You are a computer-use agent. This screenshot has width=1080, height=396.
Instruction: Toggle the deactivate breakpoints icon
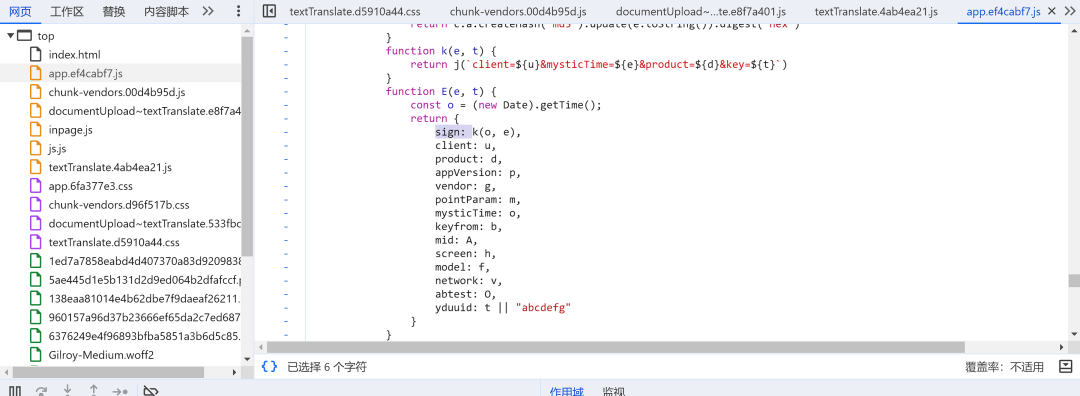pyautogui.click(x=151, y=391)
